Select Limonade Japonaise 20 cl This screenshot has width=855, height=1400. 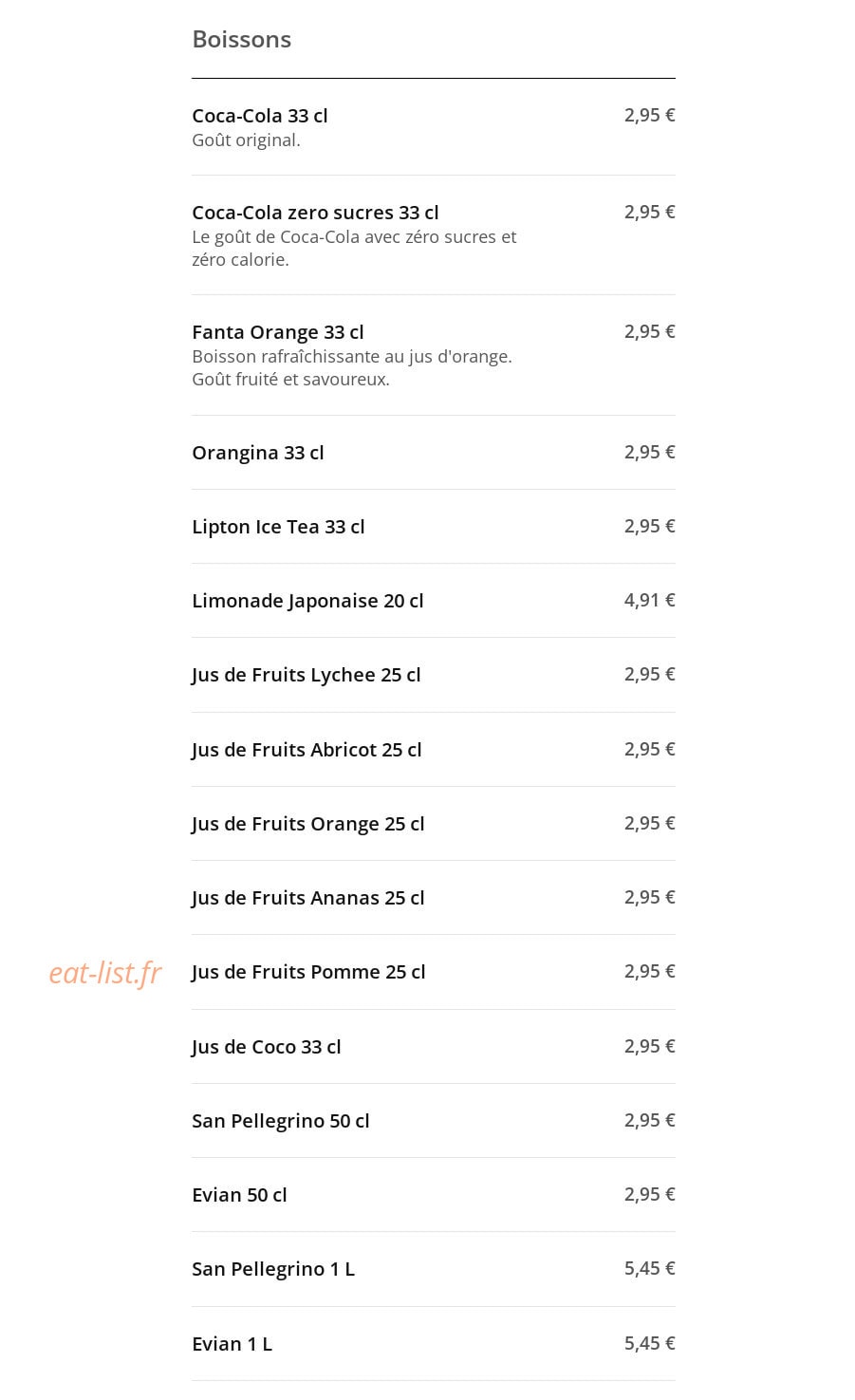[x=433, y=601]
